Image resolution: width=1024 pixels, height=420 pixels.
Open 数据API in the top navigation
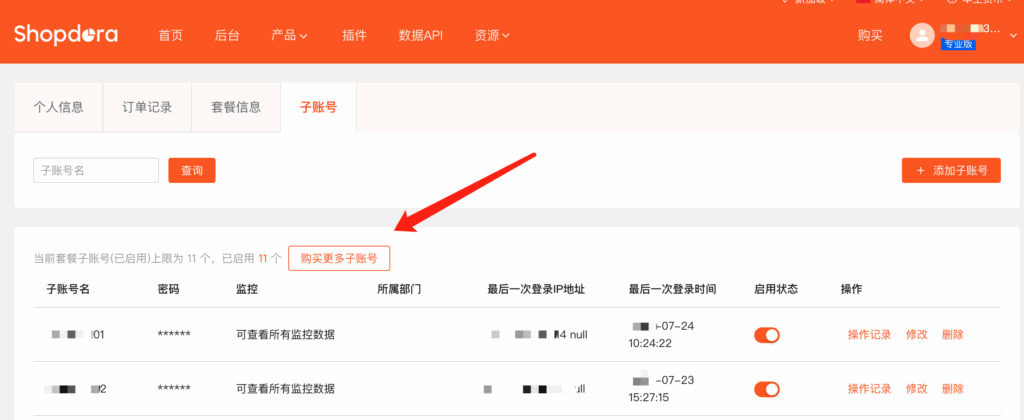(421, 35)
